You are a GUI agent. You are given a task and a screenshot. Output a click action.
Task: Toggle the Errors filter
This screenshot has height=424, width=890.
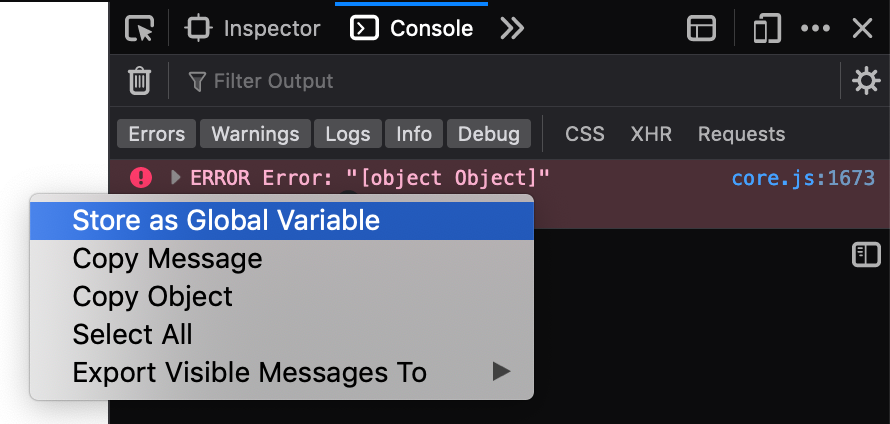pos(157,134)
